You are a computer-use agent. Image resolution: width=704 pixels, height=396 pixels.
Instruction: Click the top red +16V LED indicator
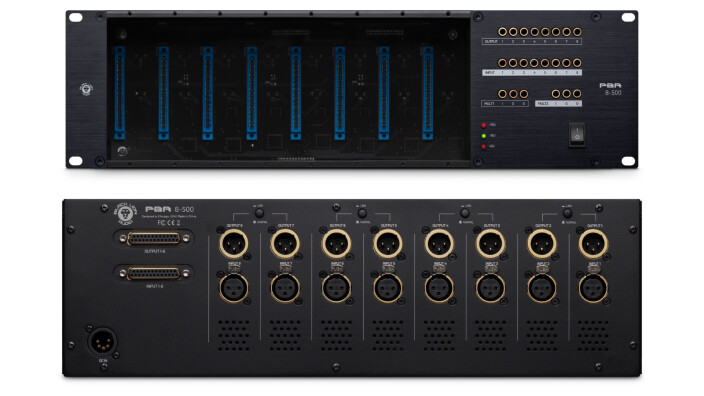click(x=484, y=125)
